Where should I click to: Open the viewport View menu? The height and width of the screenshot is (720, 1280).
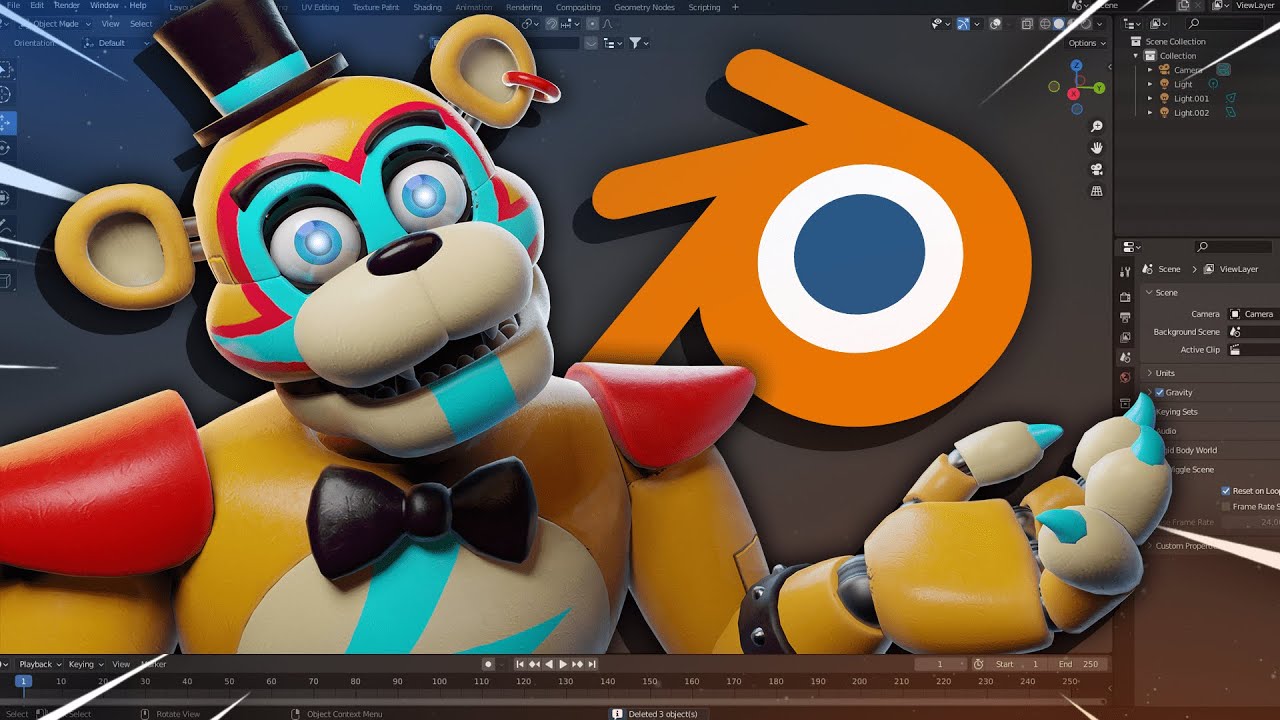click(110, 24)
